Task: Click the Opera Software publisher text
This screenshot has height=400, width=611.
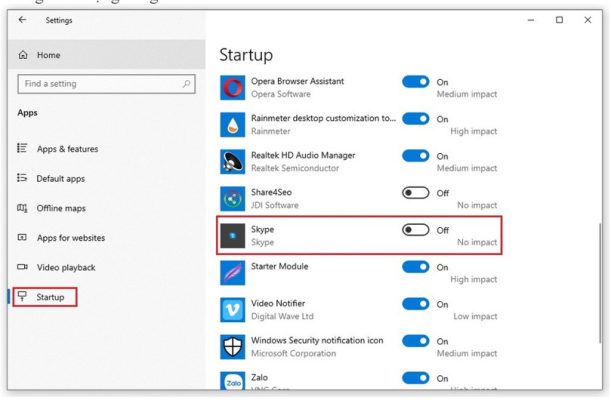Action: point(281,94)
